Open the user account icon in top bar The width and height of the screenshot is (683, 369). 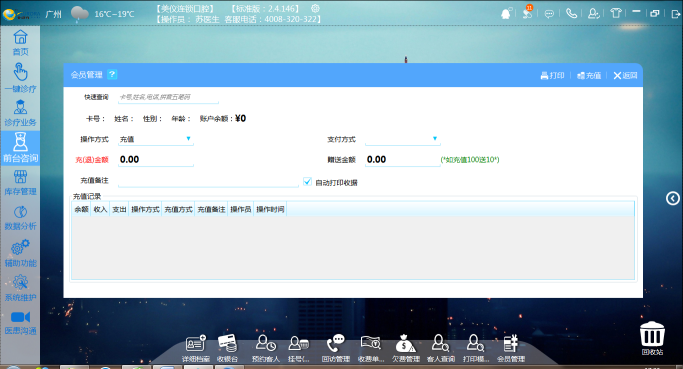(x=593, y=14)
